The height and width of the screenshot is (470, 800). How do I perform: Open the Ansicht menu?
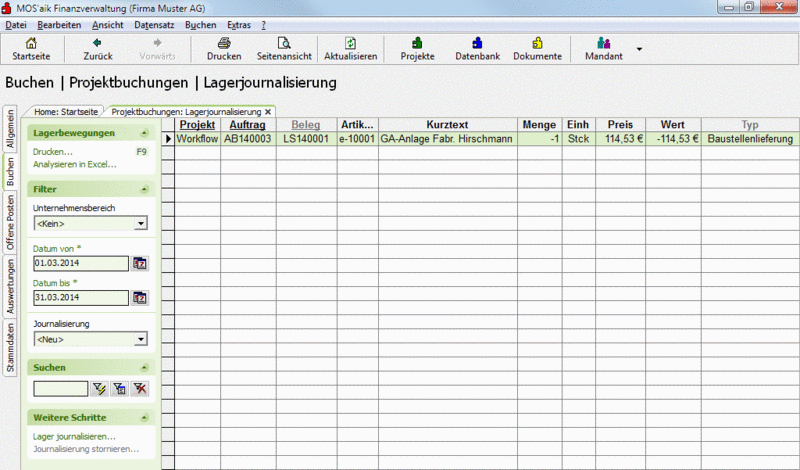[108, 25]
